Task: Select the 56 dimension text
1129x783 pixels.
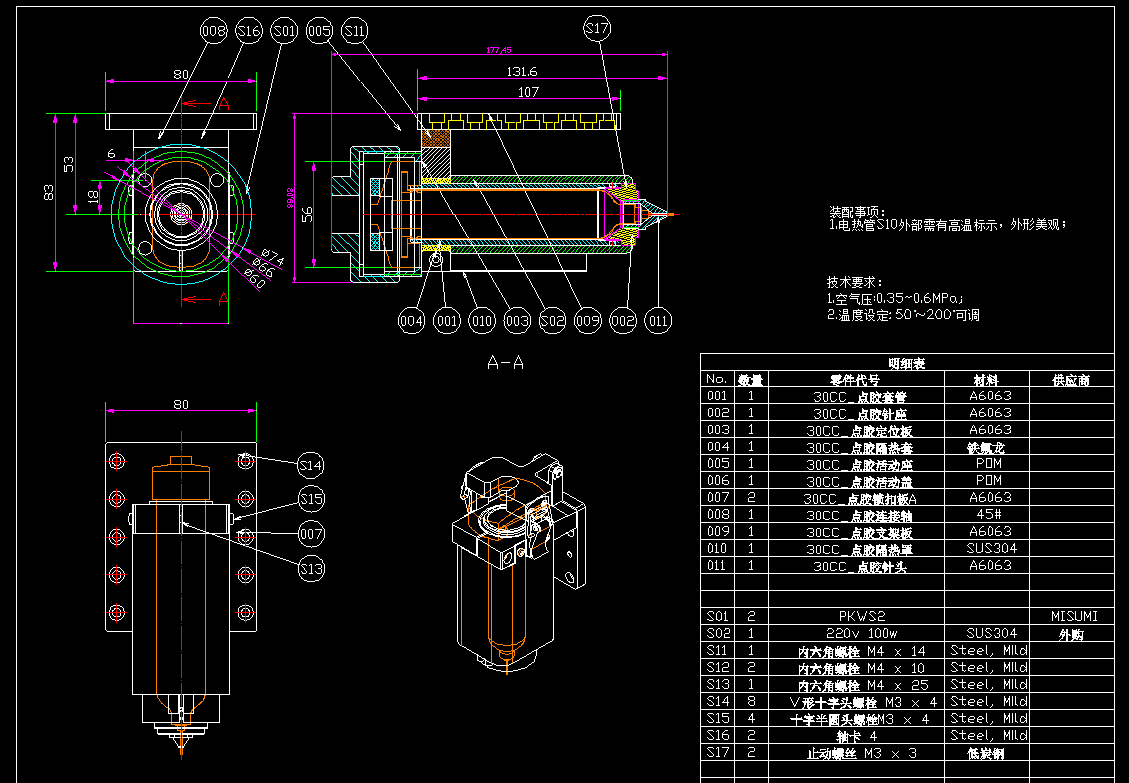Action: coord(307,212)
